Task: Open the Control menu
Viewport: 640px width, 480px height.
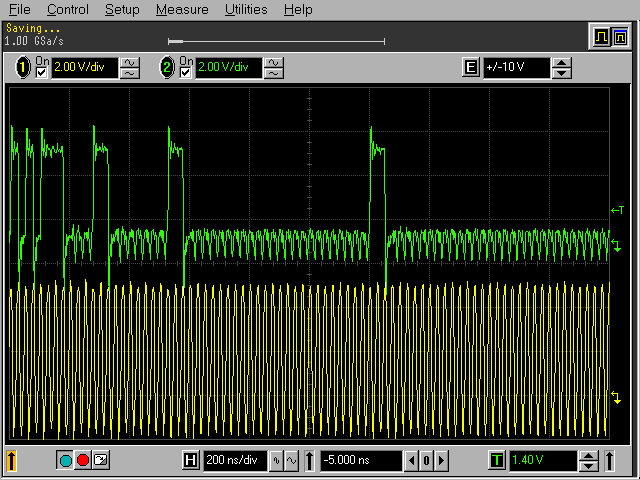Action: click(67, 9)
